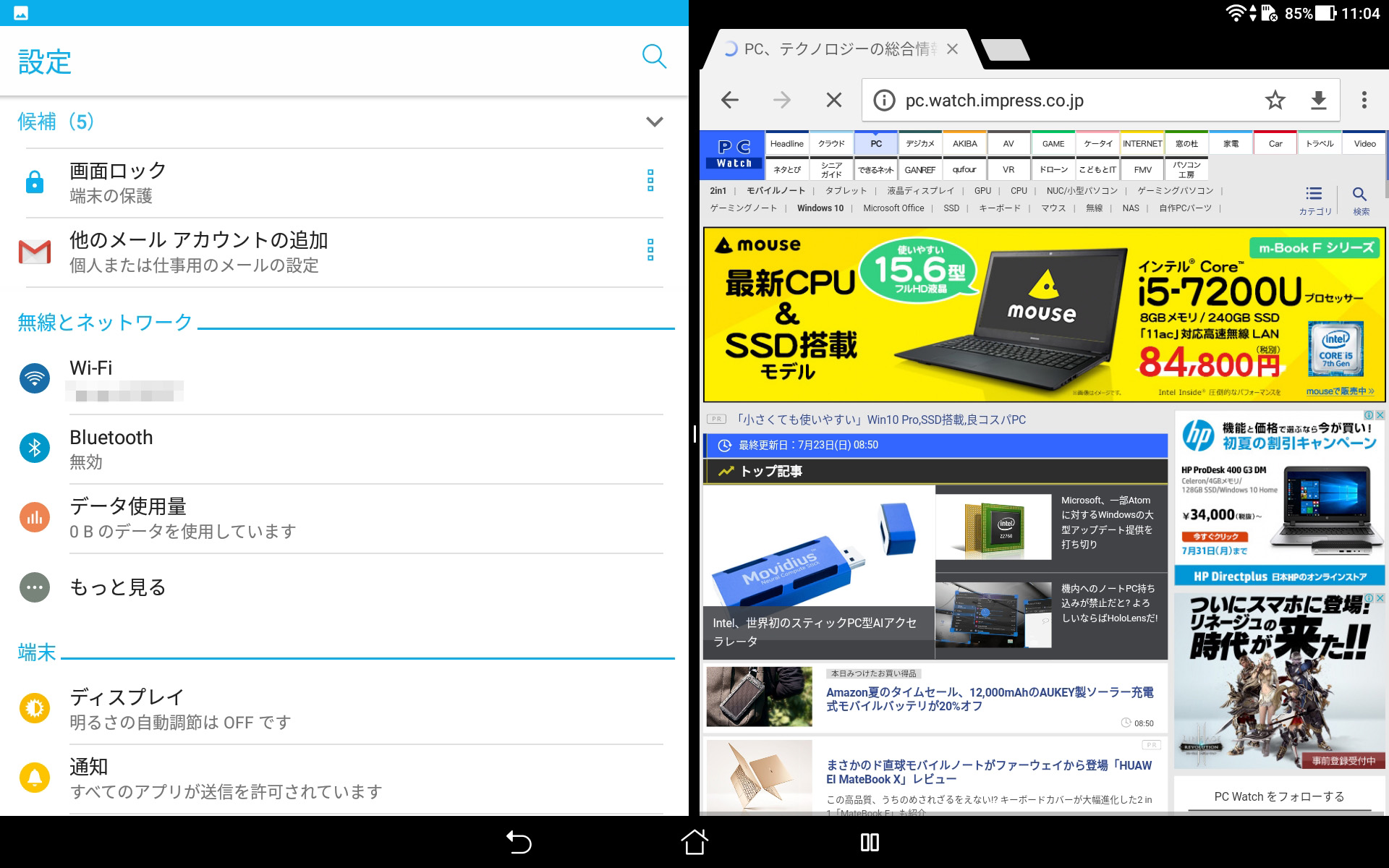Open the モバイルノート category link
The image size is (1389, 868).
click(776, 191)
